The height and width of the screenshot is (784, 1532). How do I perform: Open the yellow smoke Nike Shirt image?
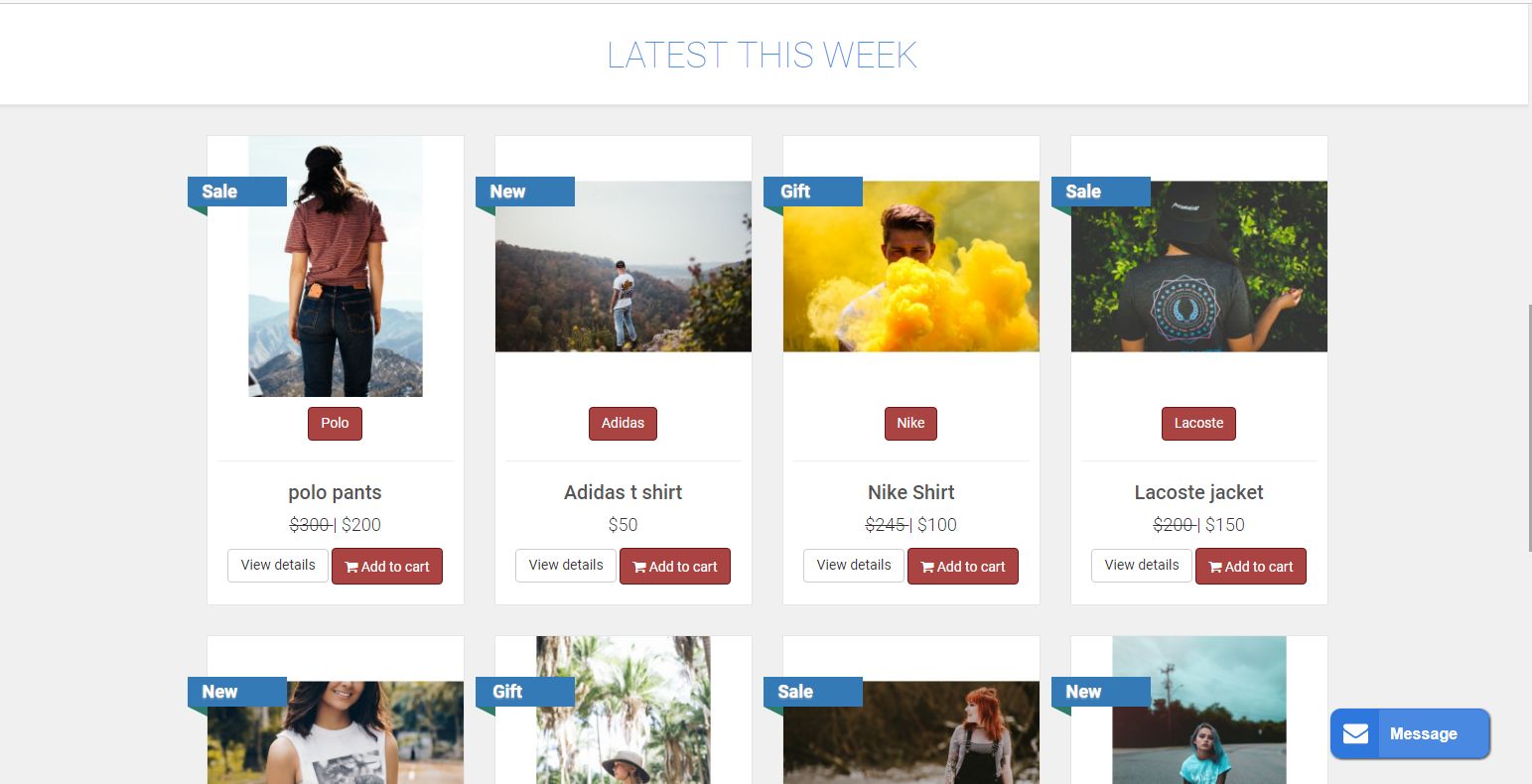[x=911, y=266]
